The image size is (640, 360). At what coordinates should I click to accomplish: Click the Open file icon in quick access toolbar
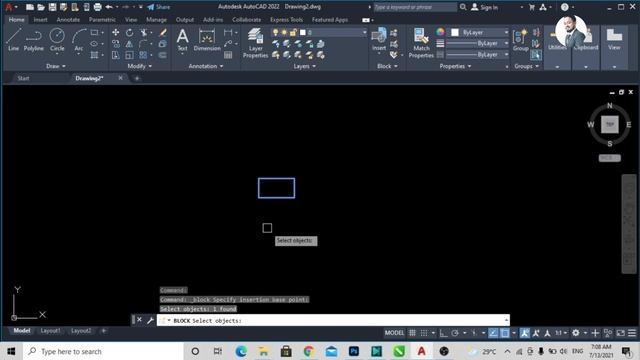[41, 7]
